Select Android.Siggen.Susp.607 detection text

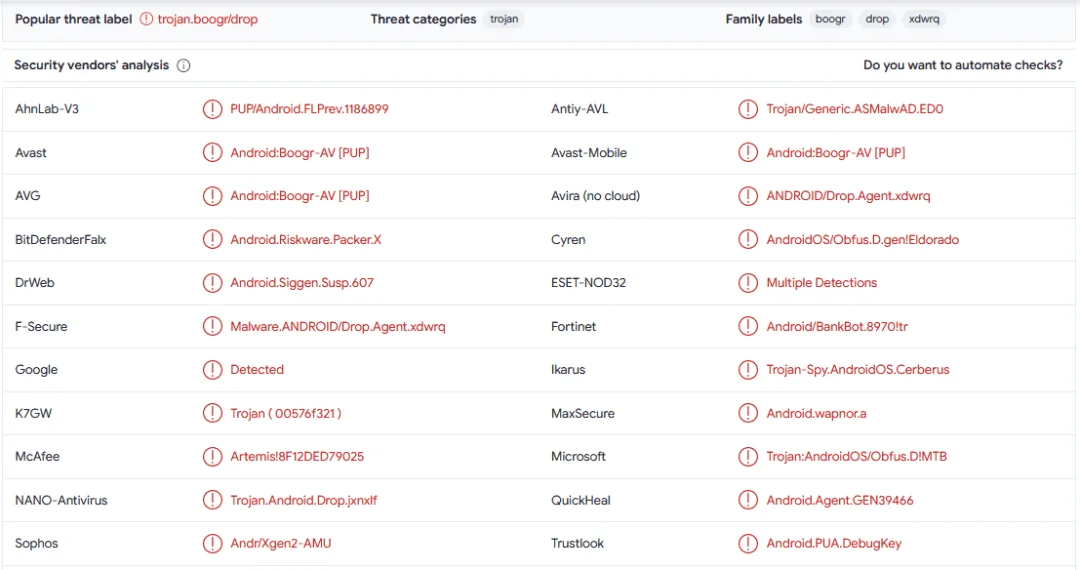click(x=302, y=283)
